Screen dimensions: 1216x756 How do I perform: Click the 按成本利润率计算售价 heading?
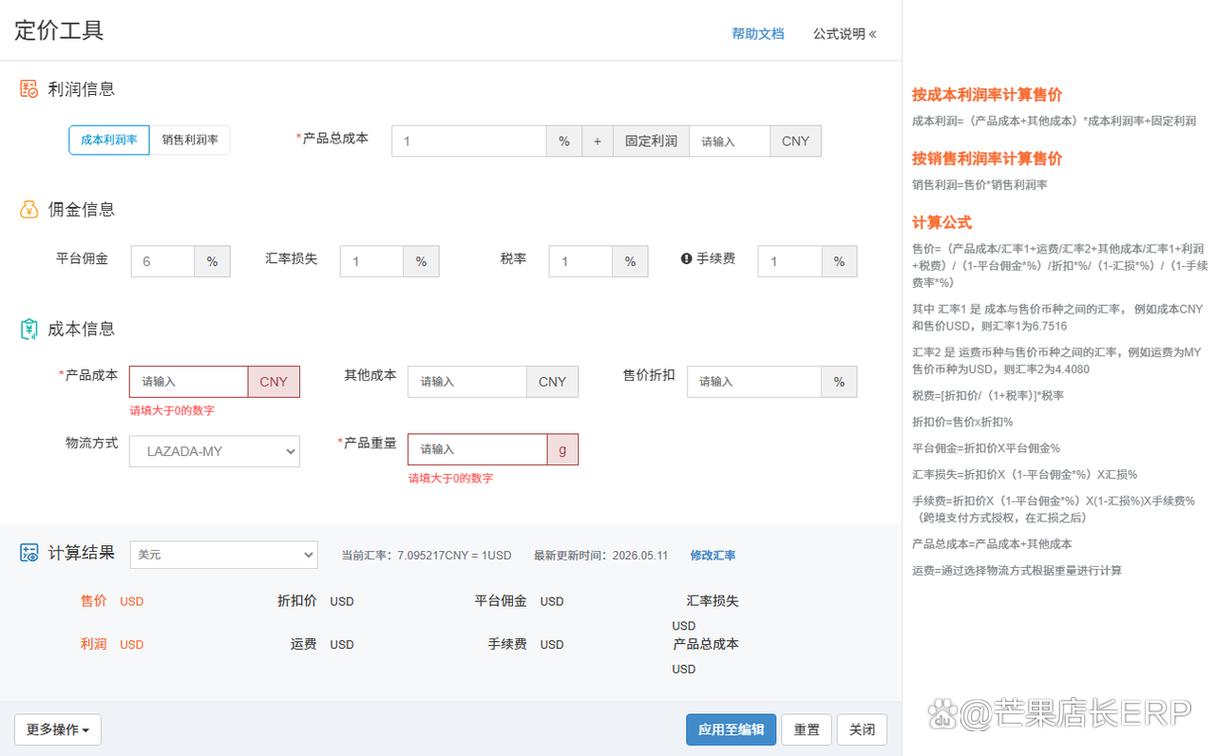[x=987, y=95]
